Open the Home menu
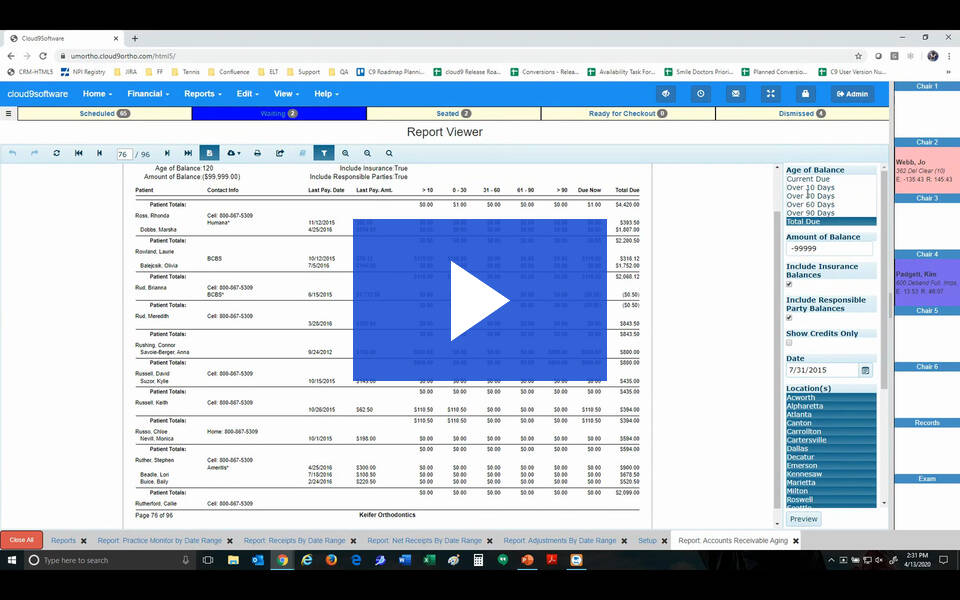The width and height of the screenshot is (960, 600). [x=97, y=94]
